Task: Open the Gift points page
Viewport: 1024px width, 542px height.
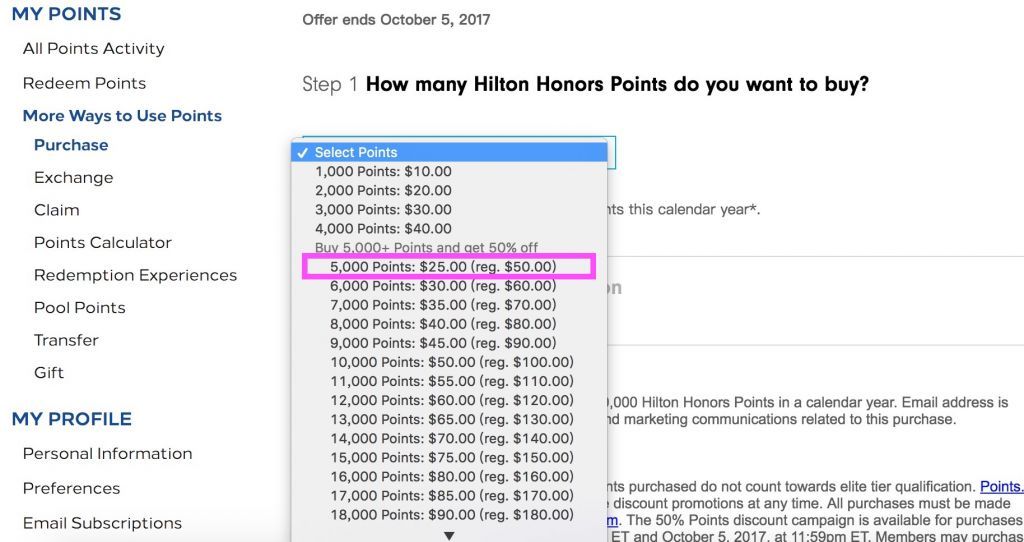Action: [49, 373]
